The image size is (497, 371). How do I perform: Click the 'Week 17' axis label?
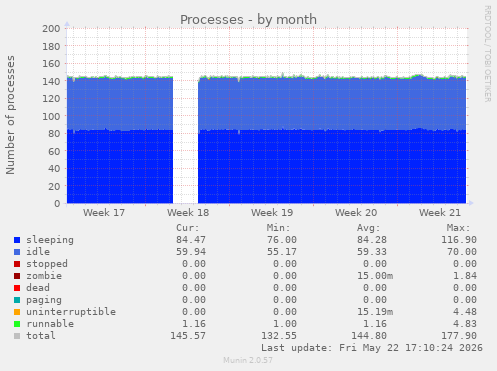pyautogui.click(x=104, y=213)
